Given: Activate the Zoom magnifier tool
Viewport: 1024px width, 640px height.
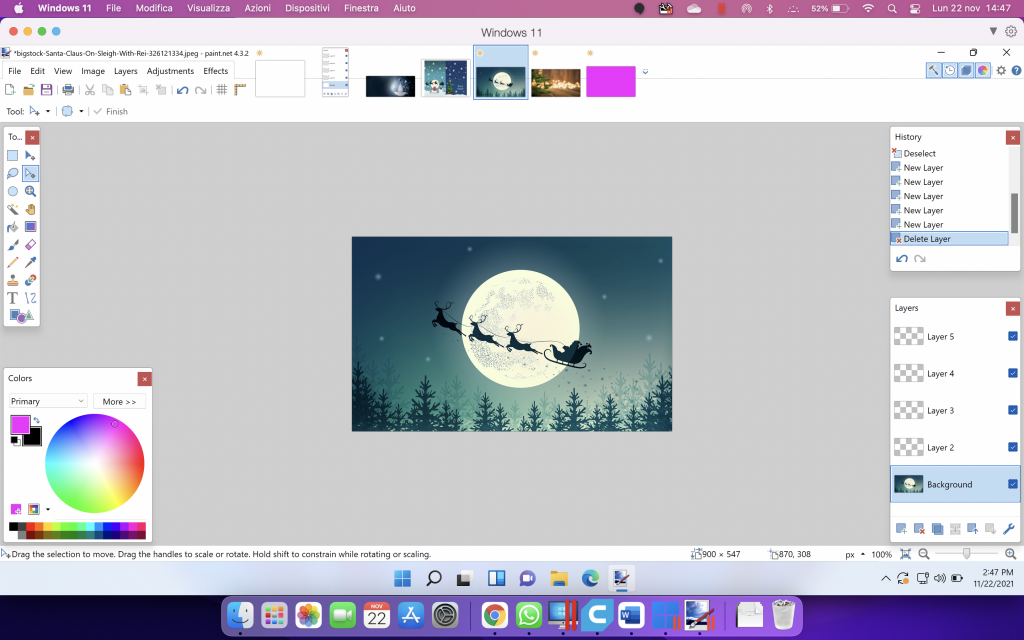Looking at the screenshot, I should click(31, 191).
